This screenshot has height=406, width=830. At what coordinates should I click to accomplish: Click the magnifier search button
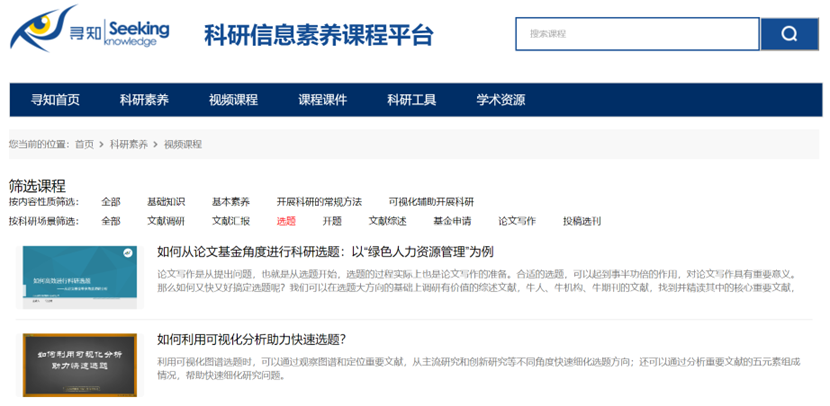[789, 34]
